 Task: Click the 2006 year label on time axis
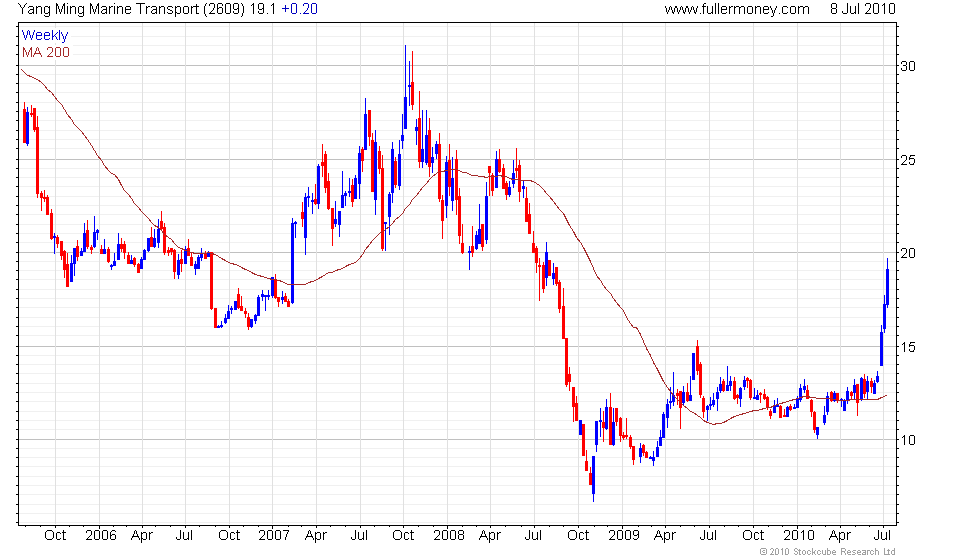point(101,535)
